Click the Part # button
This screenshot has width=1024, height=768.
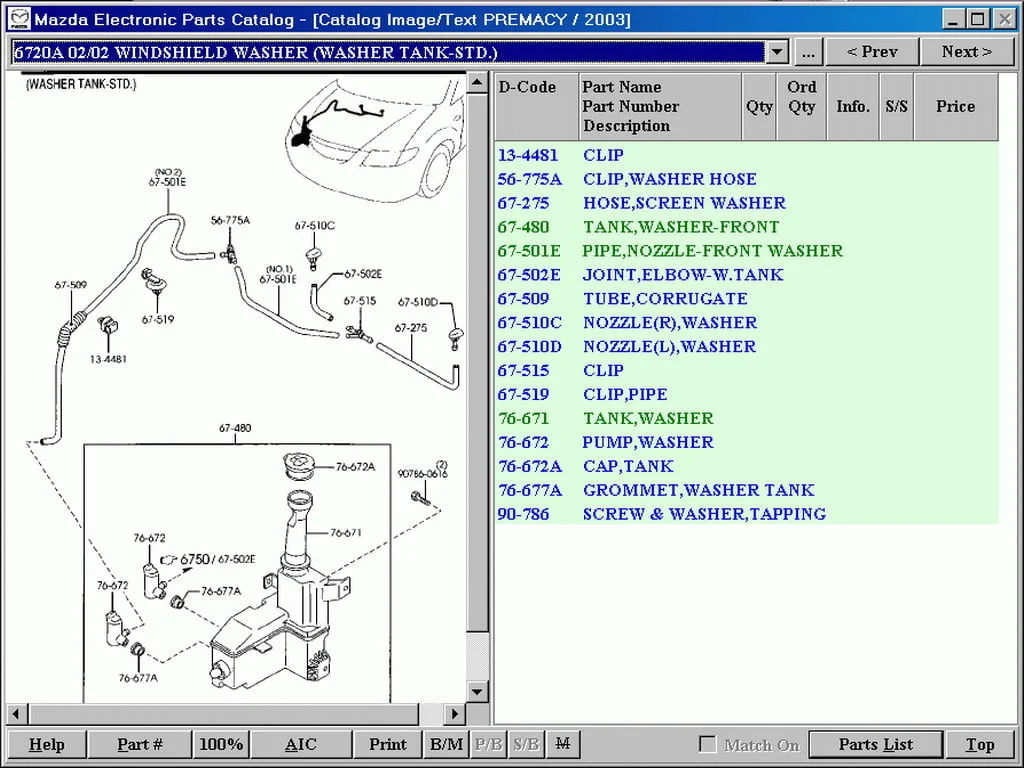coord(140,744)
